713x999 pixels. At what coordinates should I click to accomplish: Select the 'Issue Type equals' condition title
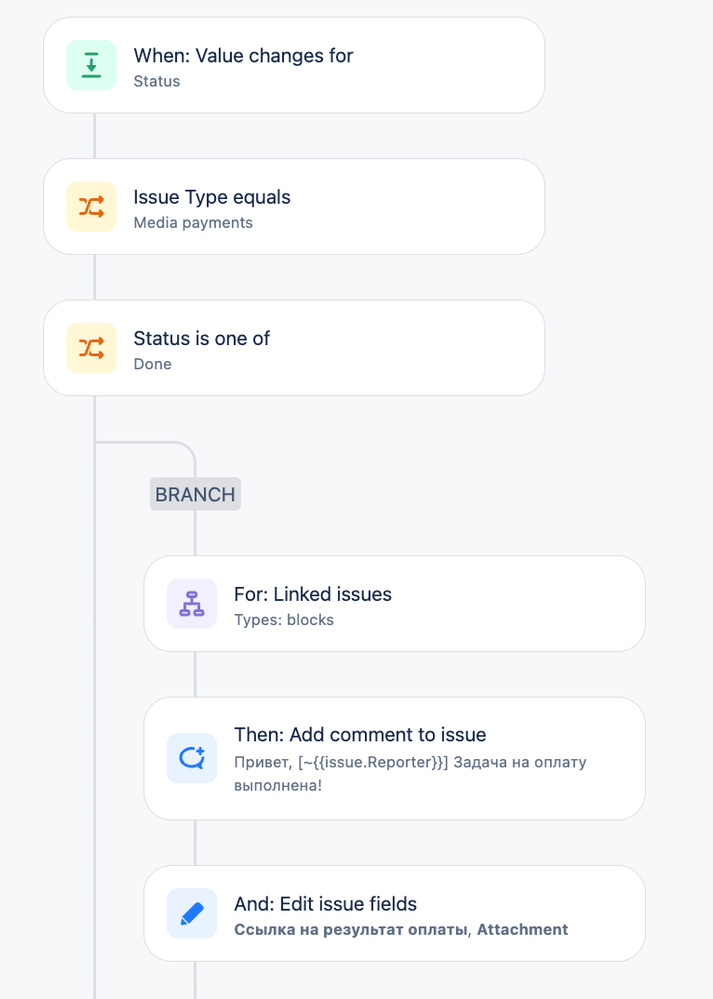tap(212, 198)
